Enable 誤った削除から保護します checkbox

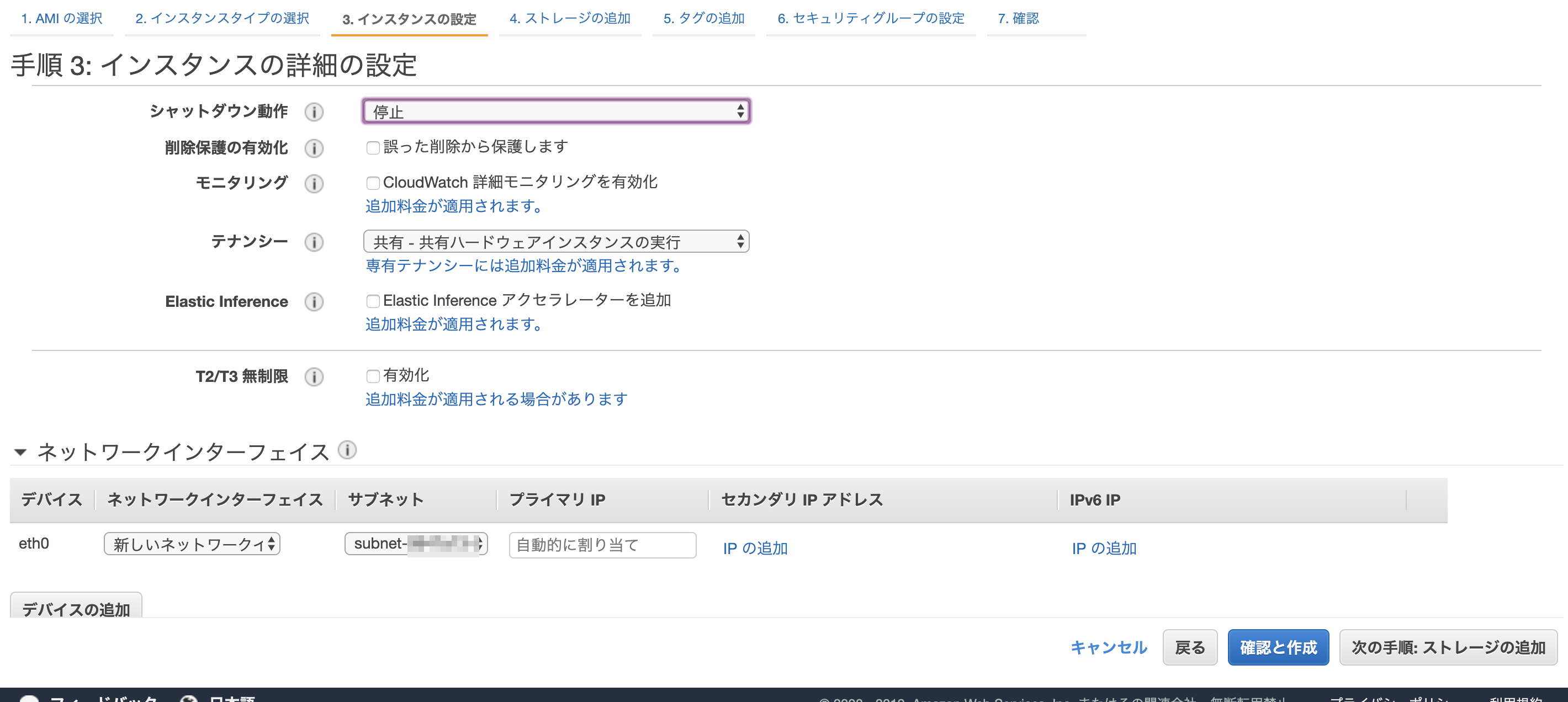point(373,147)
